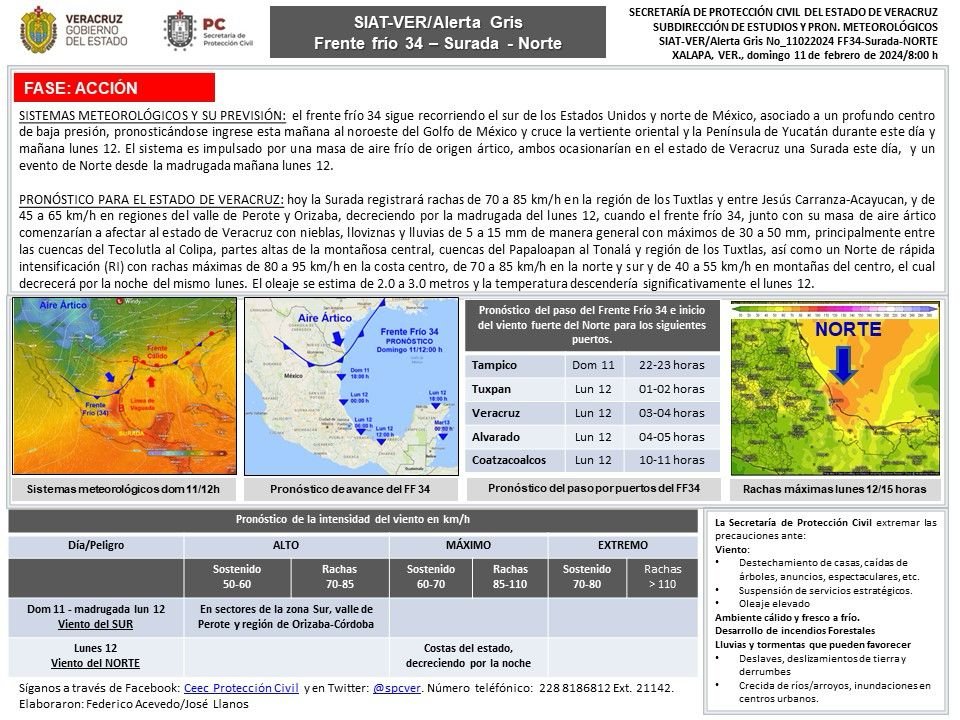Viewport: 960px width, 720px height.
Task: Click the underlined Viento del SUR label
Action: point(96,624)
